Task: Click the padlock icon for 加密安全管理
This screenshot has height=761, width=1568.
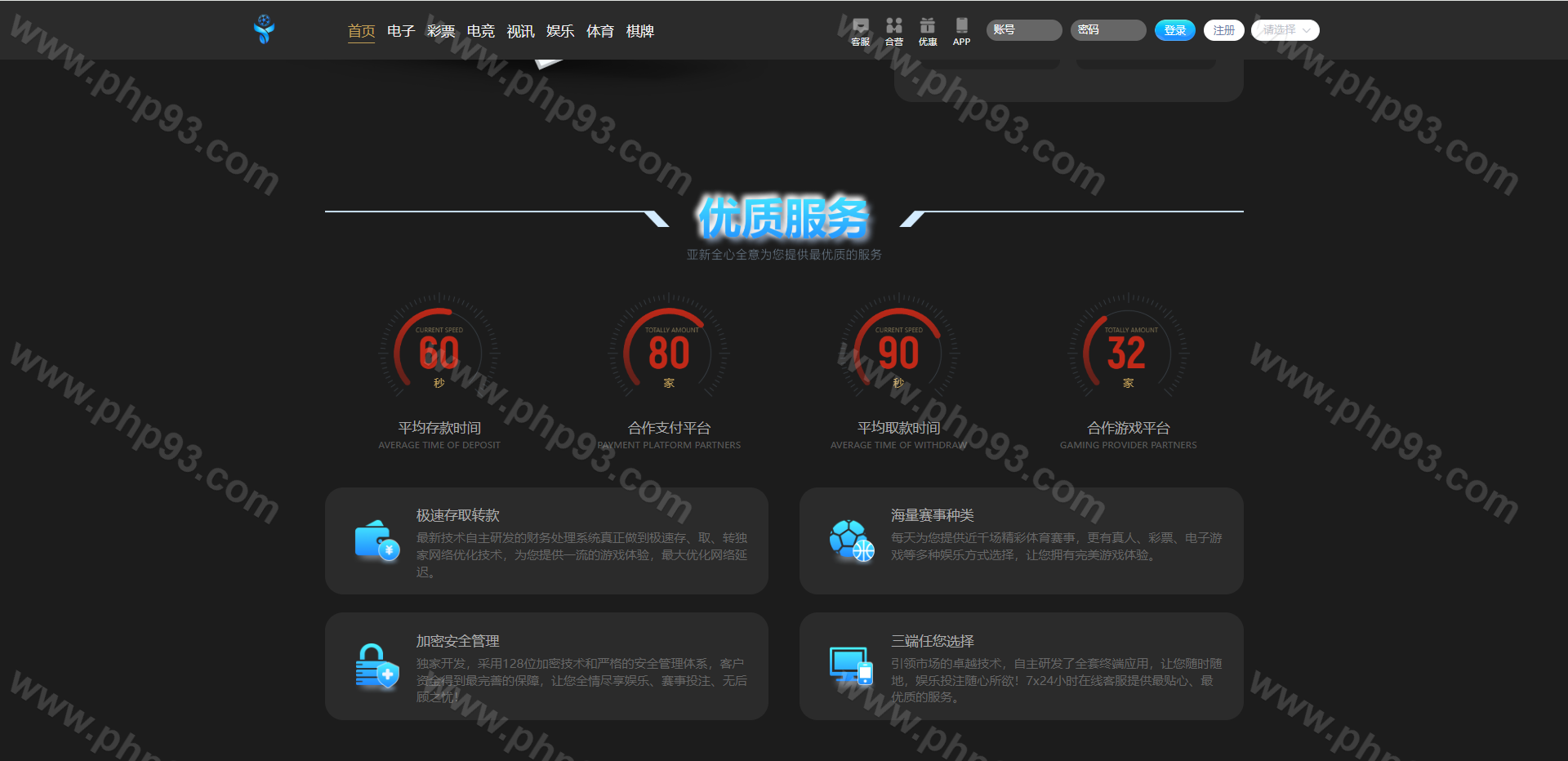Action: pos(376,666)
